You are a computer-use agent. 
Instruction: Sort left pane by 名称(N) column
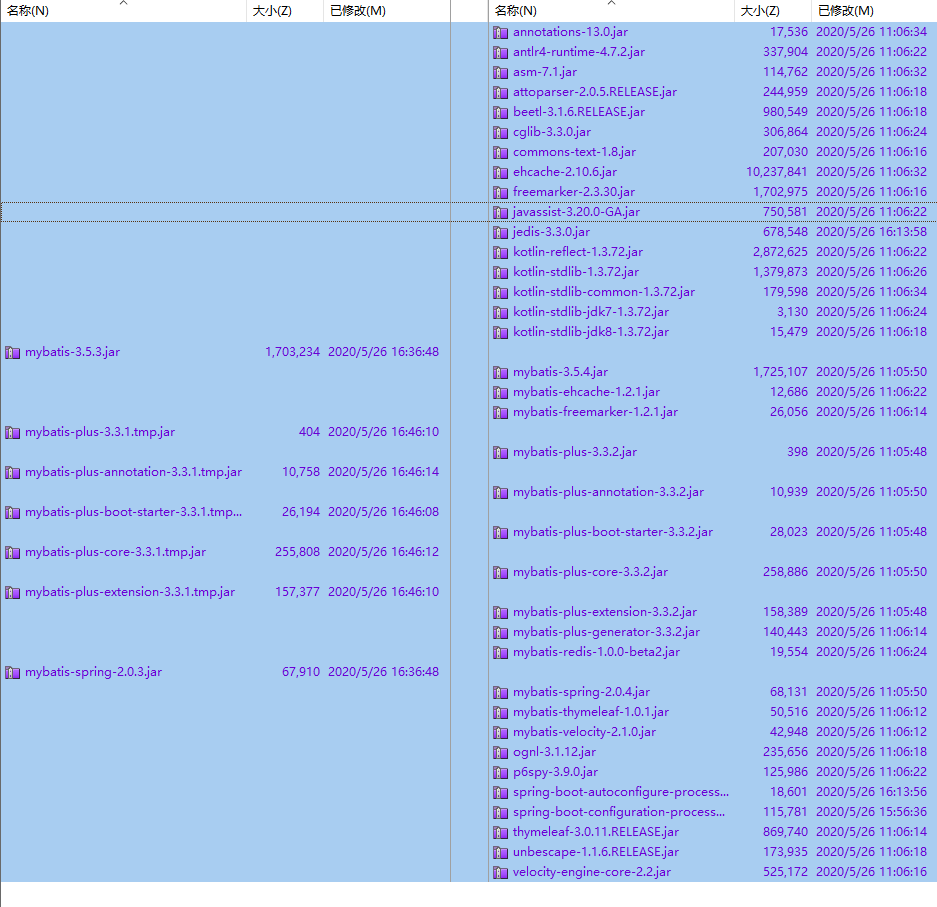point(28,11)
